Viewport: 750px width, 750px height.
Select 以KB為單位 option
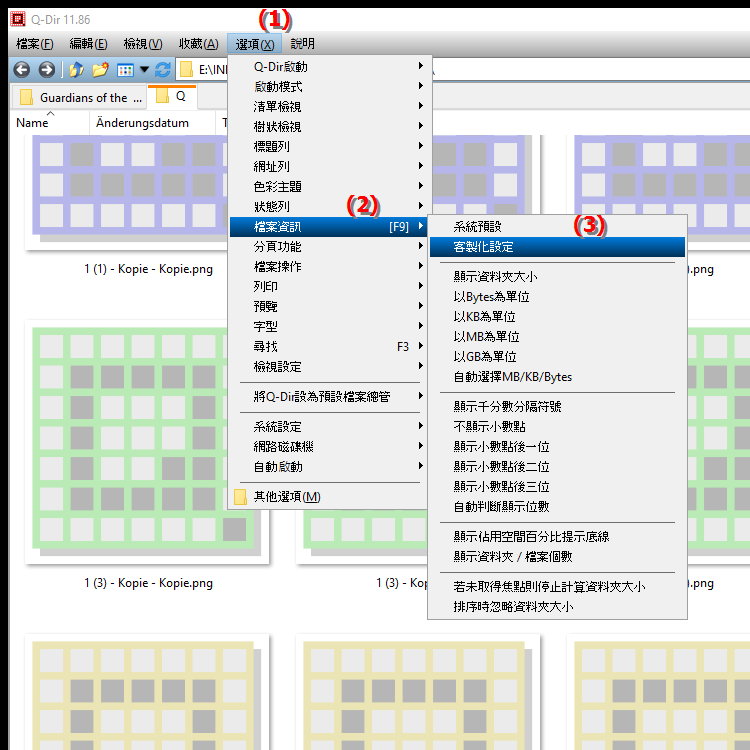click(x=557, y=317)
